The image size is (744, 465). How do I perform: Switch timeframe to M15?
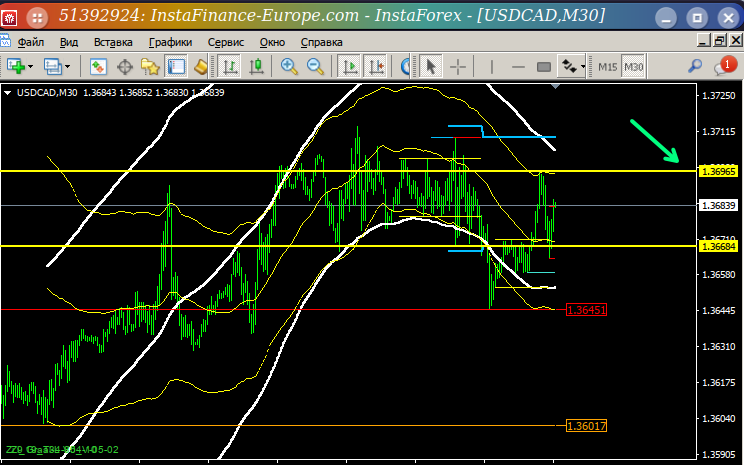[607, 67]
